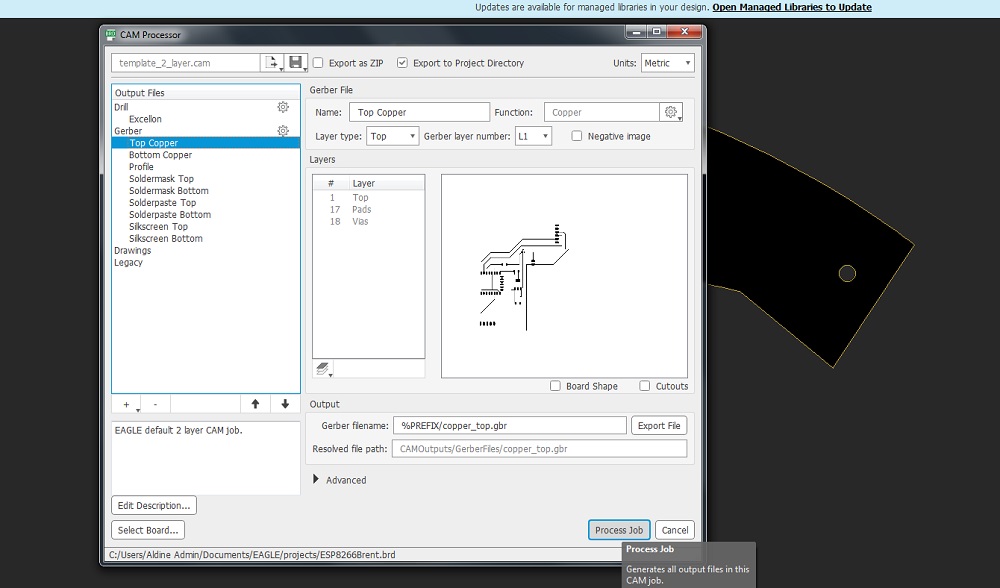Screen dimensions: 1000x588
Task: Open Managed Libraries to Update link
Action: click(x=791, y=7)
